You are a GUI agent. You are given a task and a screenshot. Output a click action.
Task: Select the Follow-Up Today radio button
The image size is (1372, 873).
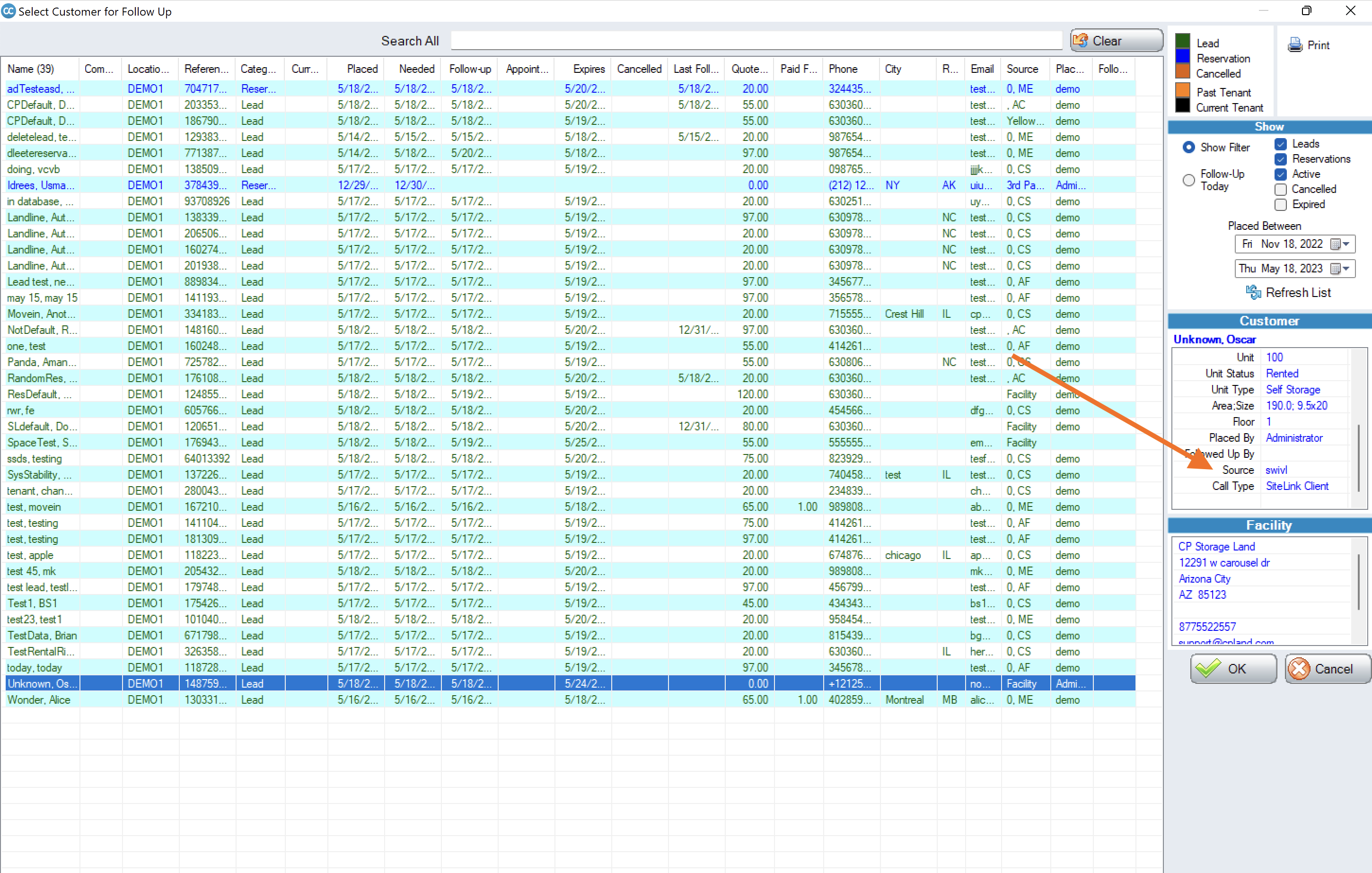coord(1189,180)
